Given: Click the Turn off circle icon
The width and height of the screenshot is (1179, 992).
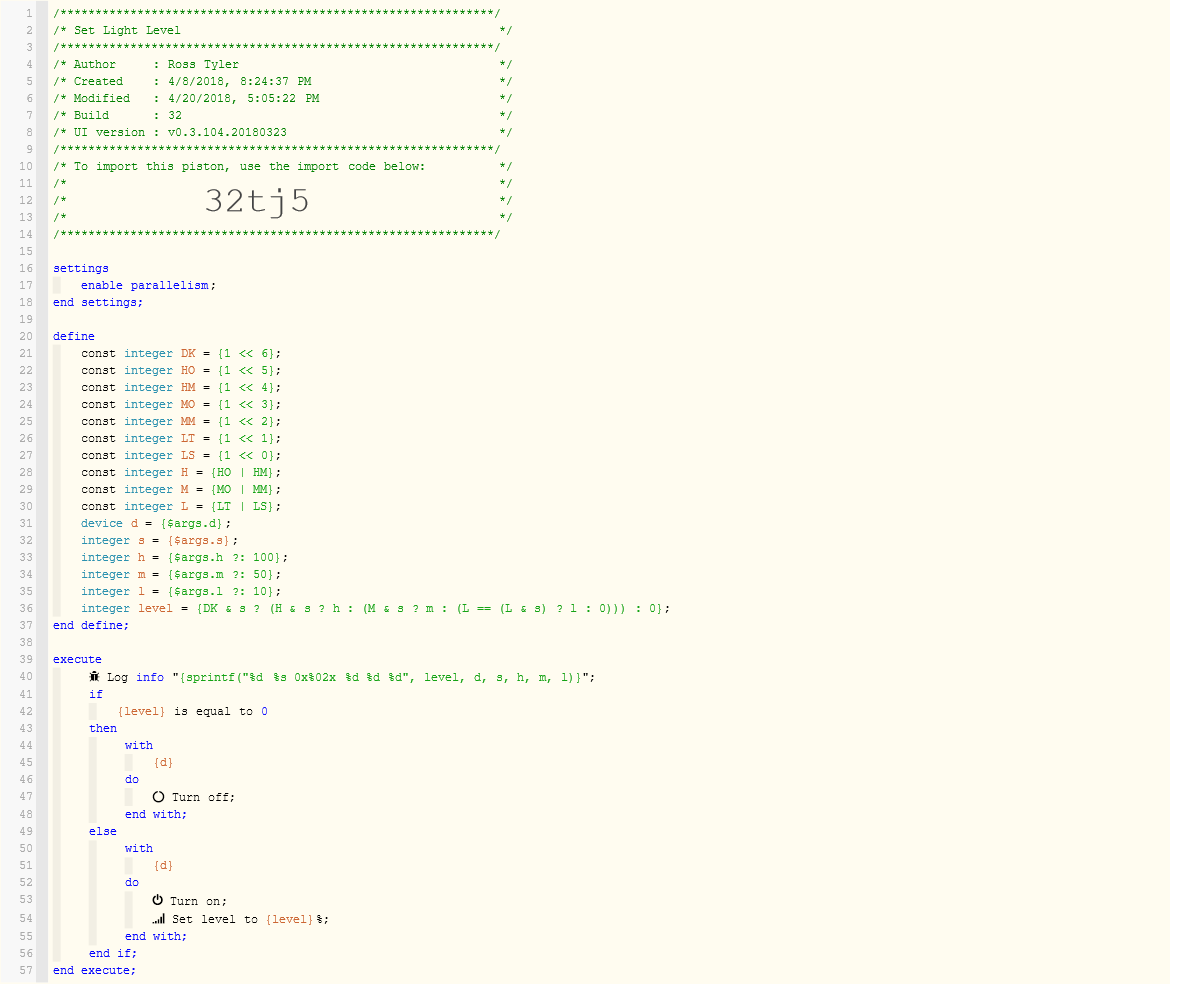Looking at the screenshot, I should (x=158, y=796).
